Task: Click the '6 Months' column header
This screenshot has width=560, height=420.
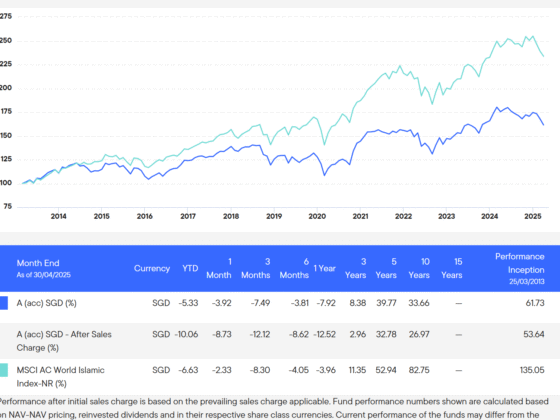Action: [x=294, y=269]
